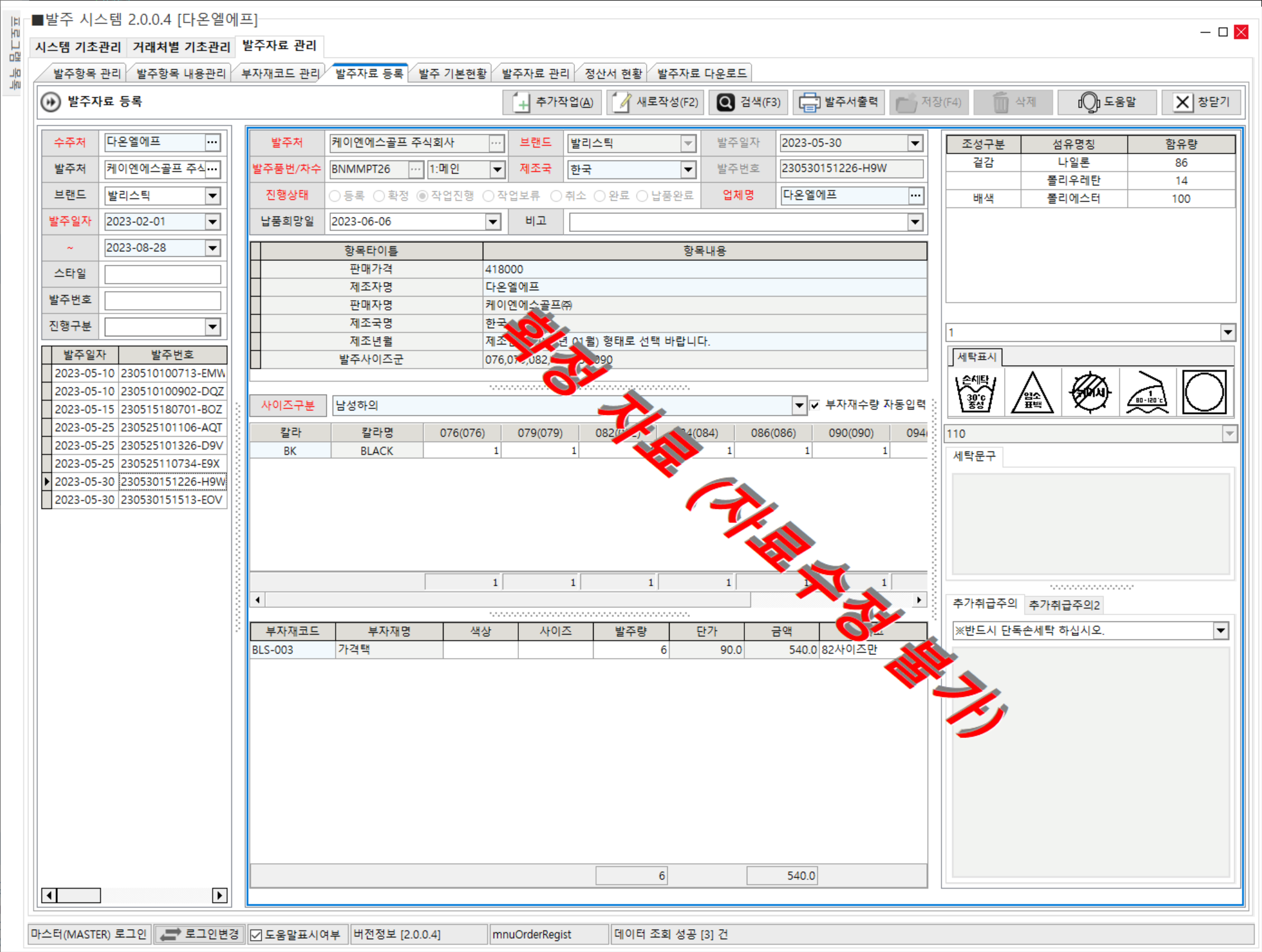Select 작업보류 status radio button

tap(489, 196)
